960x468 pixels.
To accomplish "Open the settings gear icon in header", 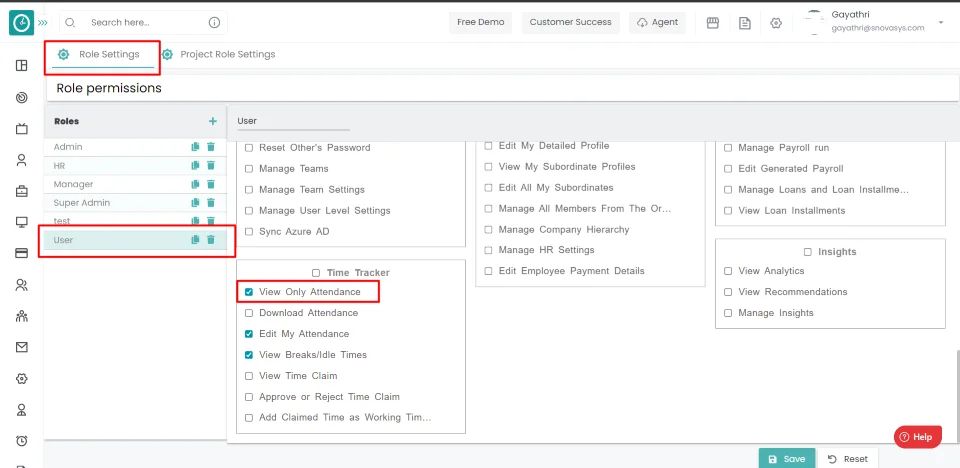I will [776, 23].
